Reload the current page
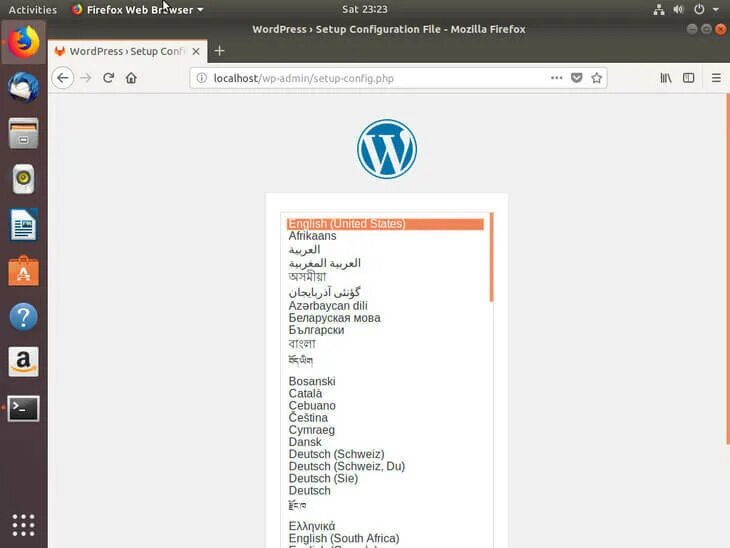This screenshot has width=730, height=548. (108, 78)
